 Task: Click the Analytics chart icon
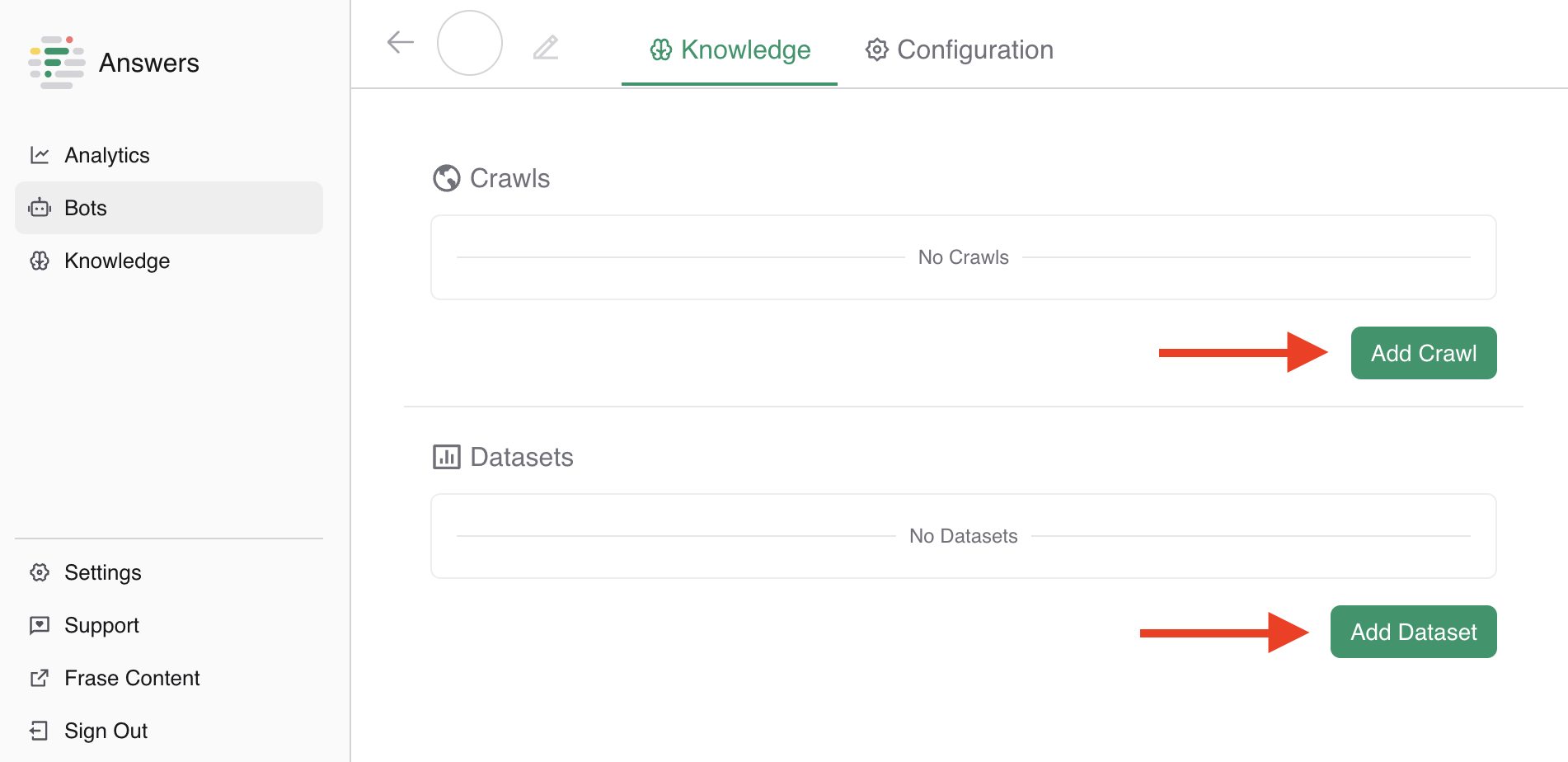40,155
